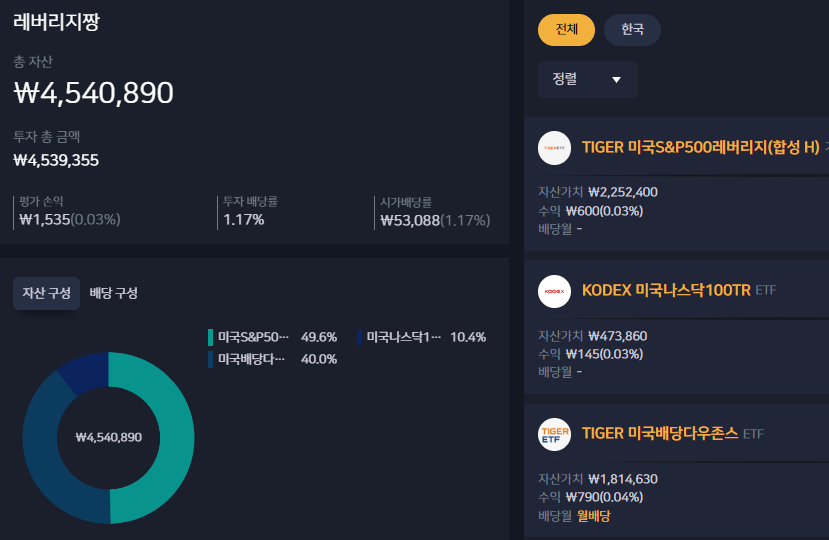The width and height of the screenshot is (829, 540).
Task: Click the teal 미국S&P50 legend color marker
Action: tap(210, 337)
